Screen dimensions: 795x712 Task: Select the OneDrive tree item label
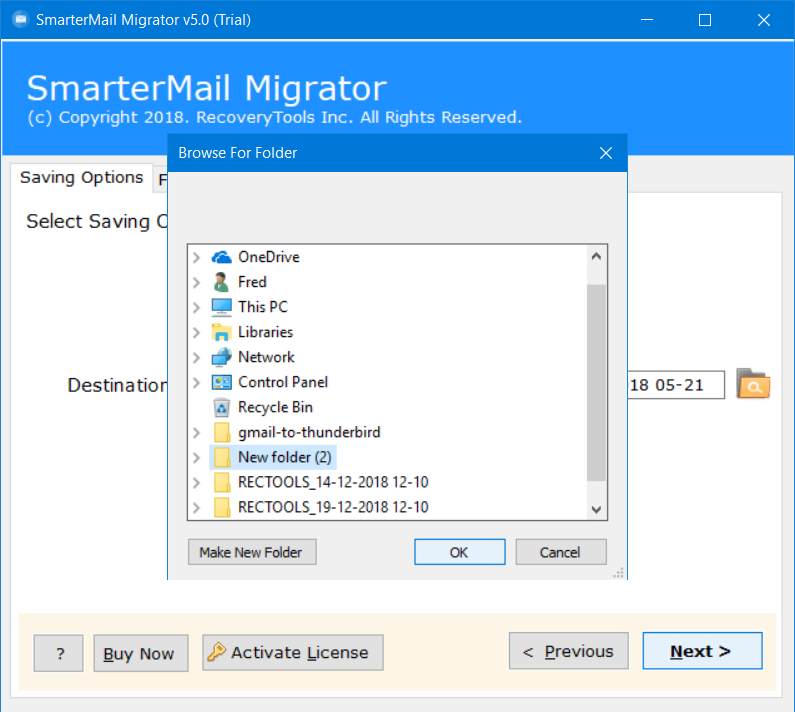tap(269, 257)
